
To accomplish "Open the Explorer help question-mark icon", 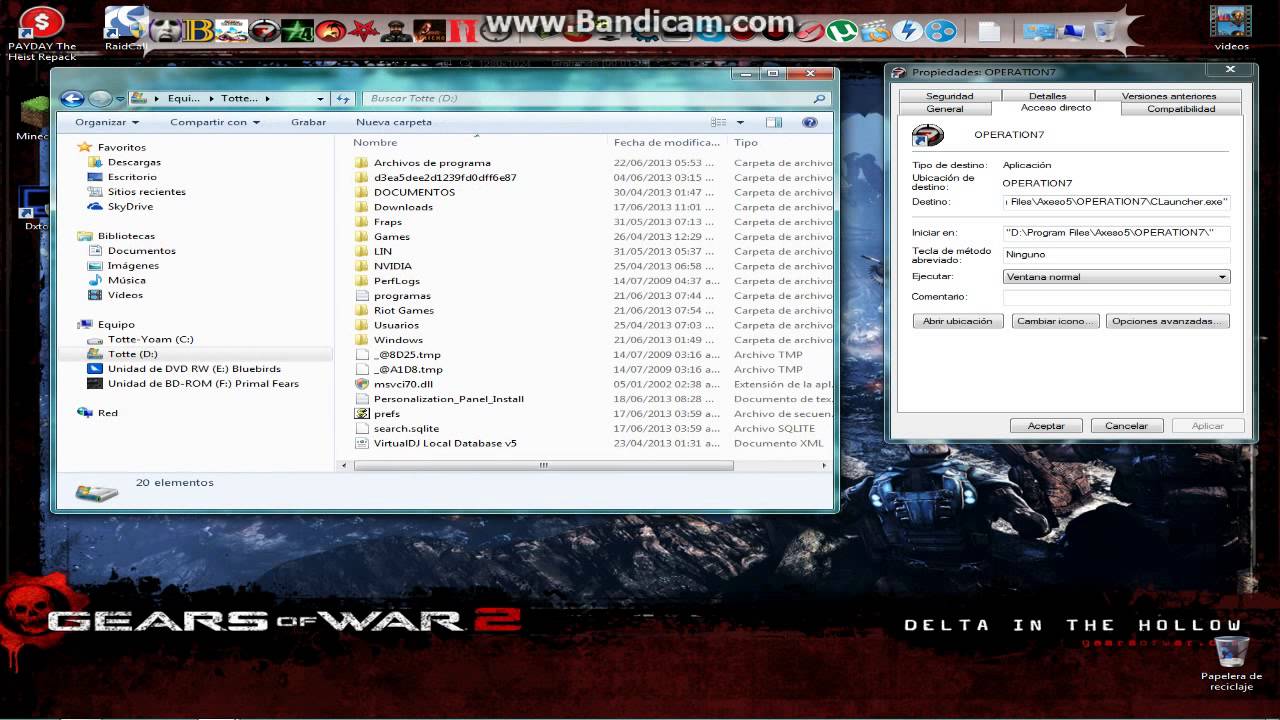I will point(810,122).
